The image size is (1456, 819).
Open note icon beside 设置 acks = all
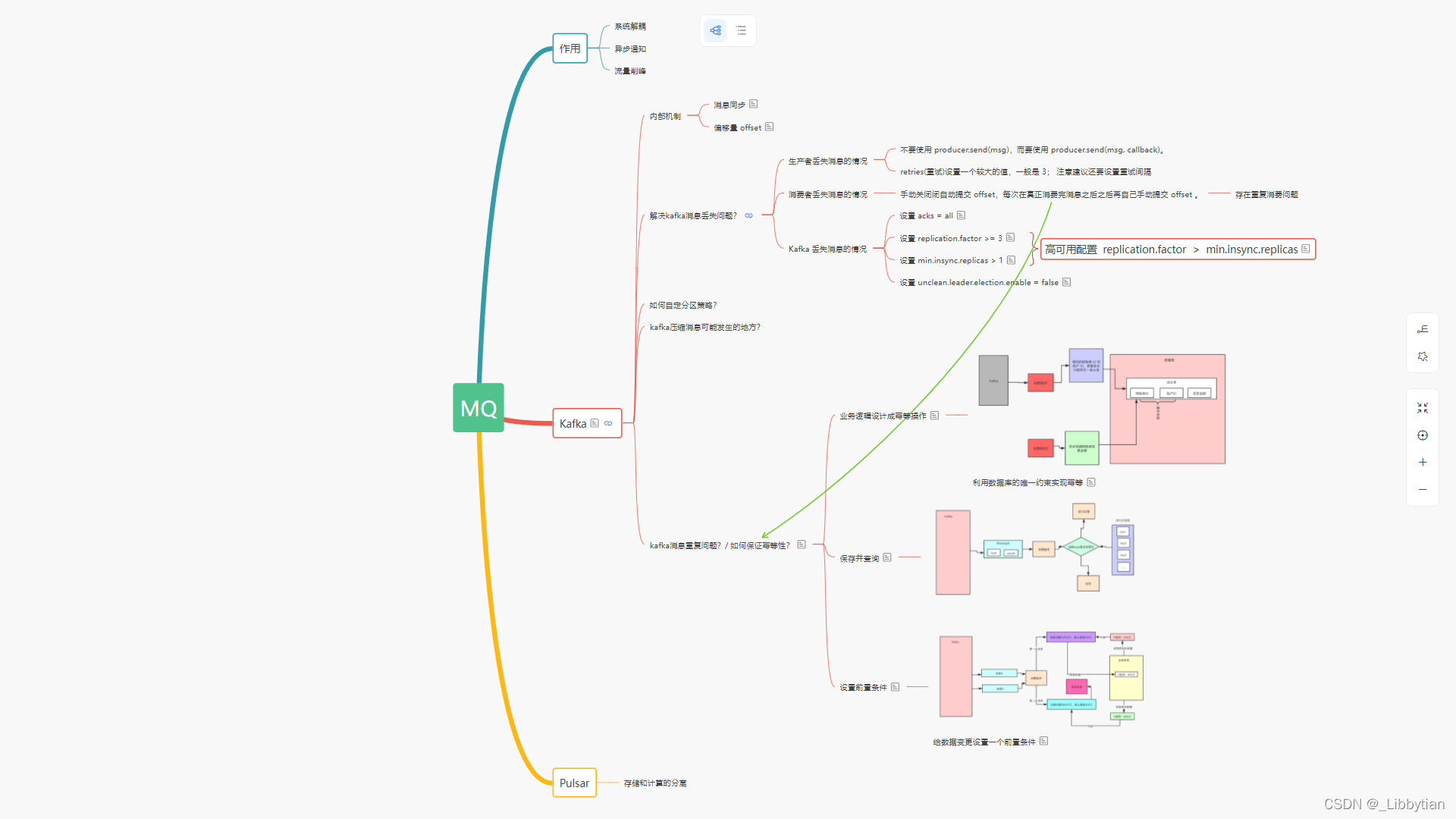[961, 215]
